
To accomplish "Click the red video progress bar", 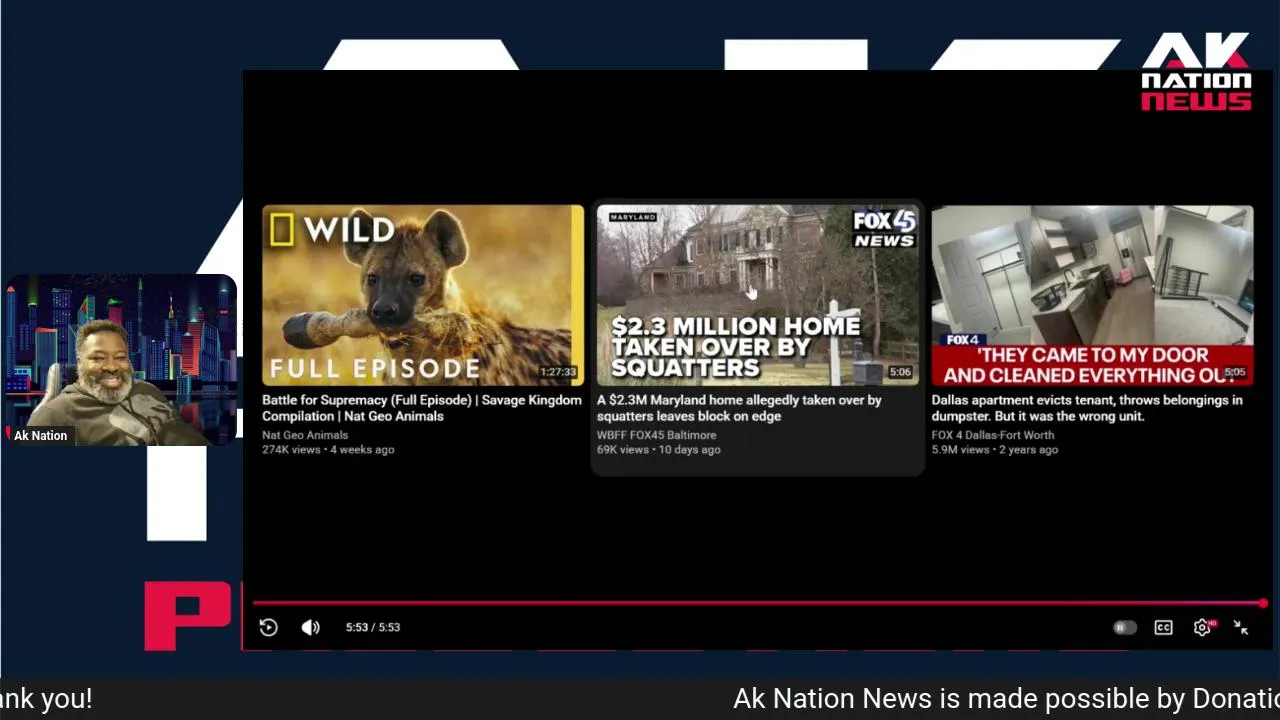I will 757,603.
